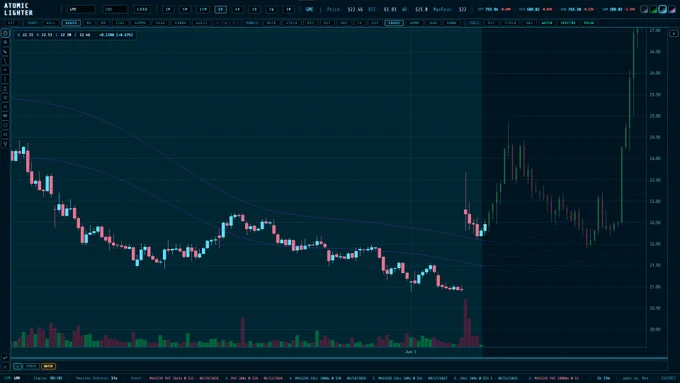The width and height of the screenshot is (680, 383).
Task: Click the LOAD button
Action: coord(142,9)
